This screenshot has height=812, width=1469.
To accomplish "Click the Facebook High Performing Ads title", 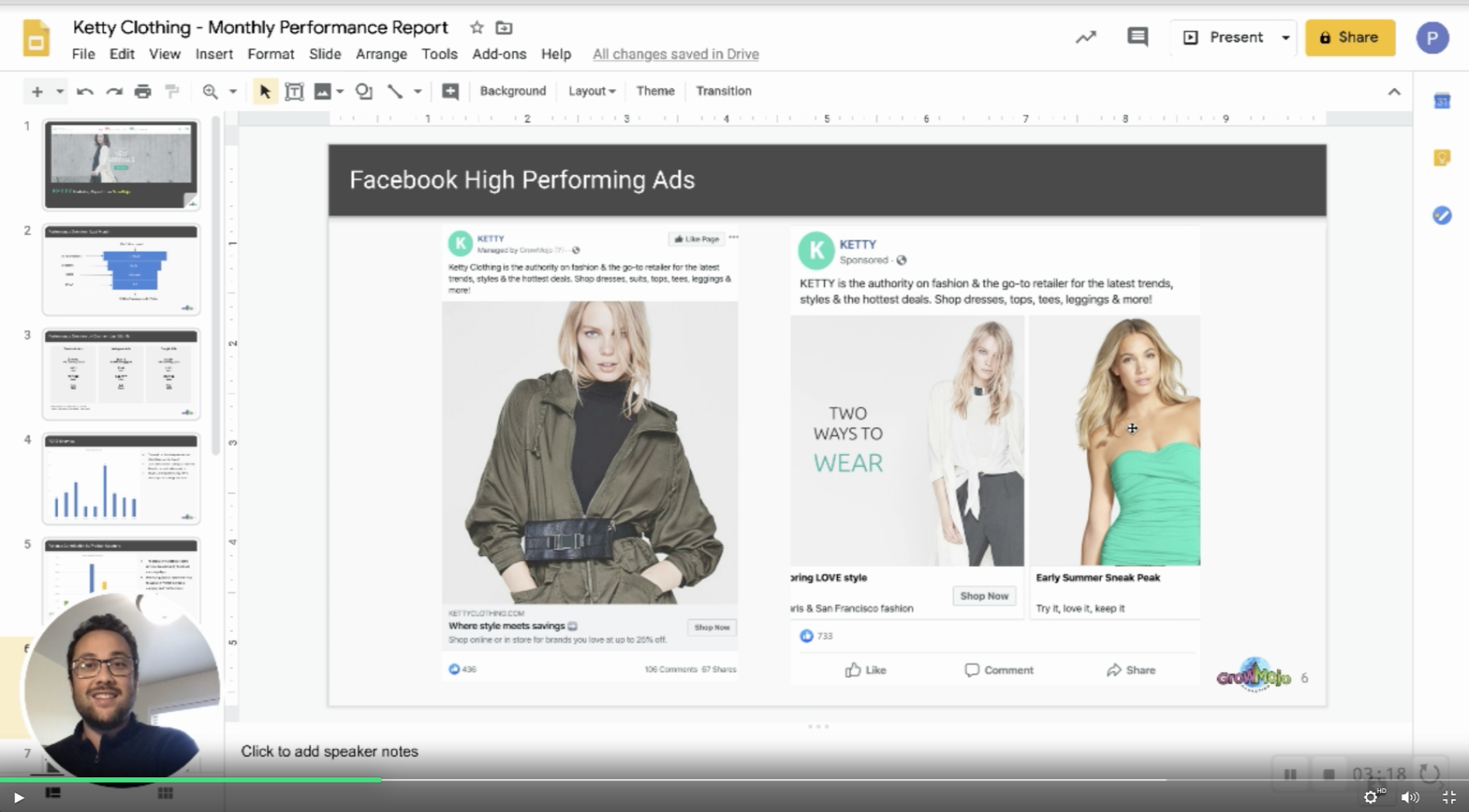I will coord(522,180).
